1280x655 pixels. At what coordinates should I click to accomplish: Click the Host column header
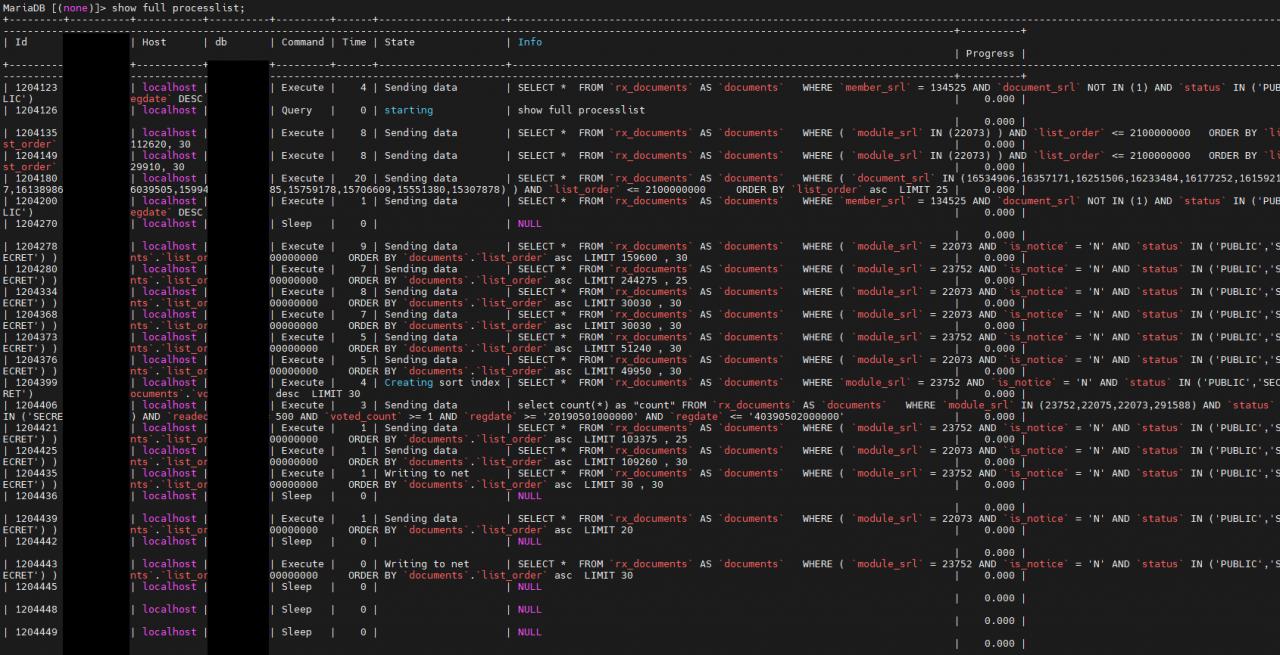coord(154,42)
